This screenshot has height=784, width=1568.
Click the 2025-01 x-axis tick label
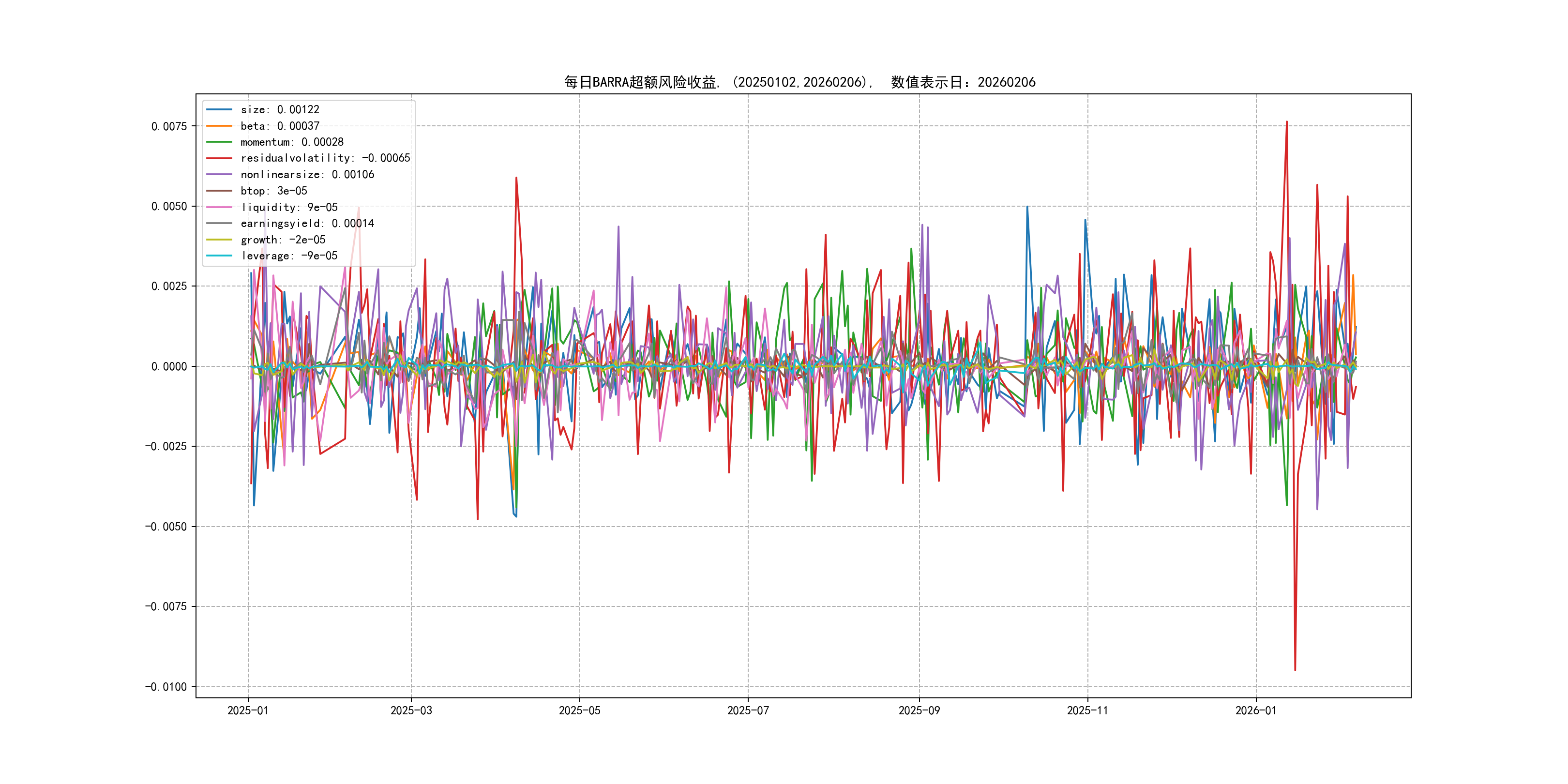248,710
